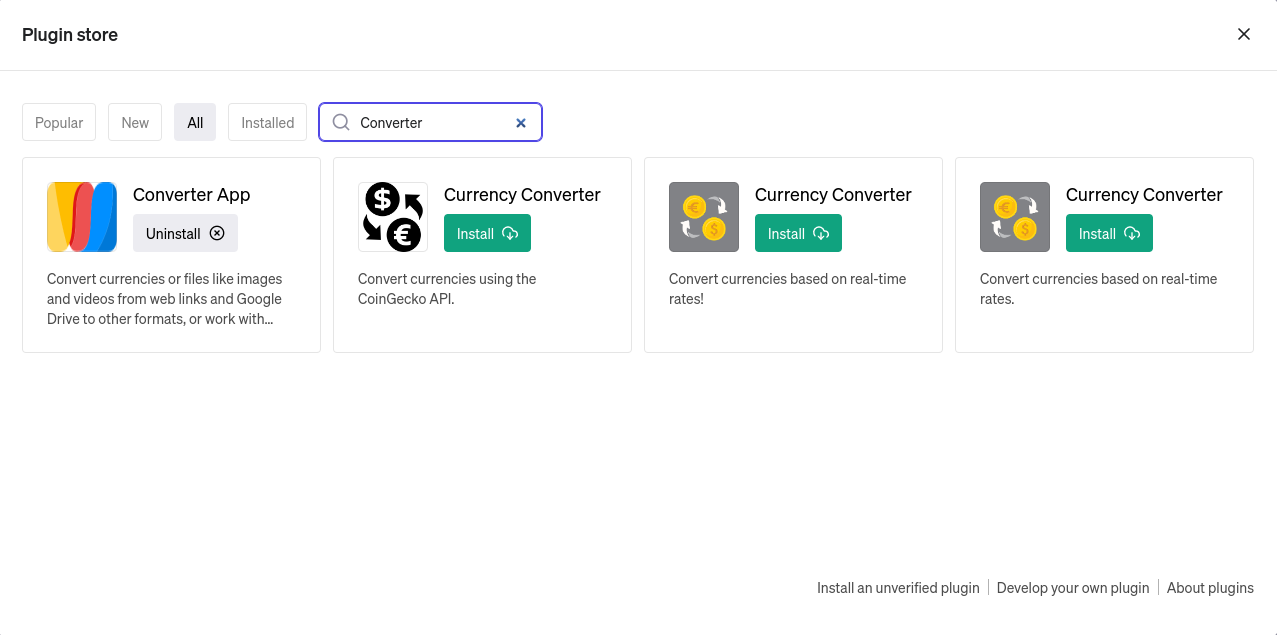Click the download icon on the rightmost Install button
The height and width of the screenshot is (635, 1277).
1131,232
